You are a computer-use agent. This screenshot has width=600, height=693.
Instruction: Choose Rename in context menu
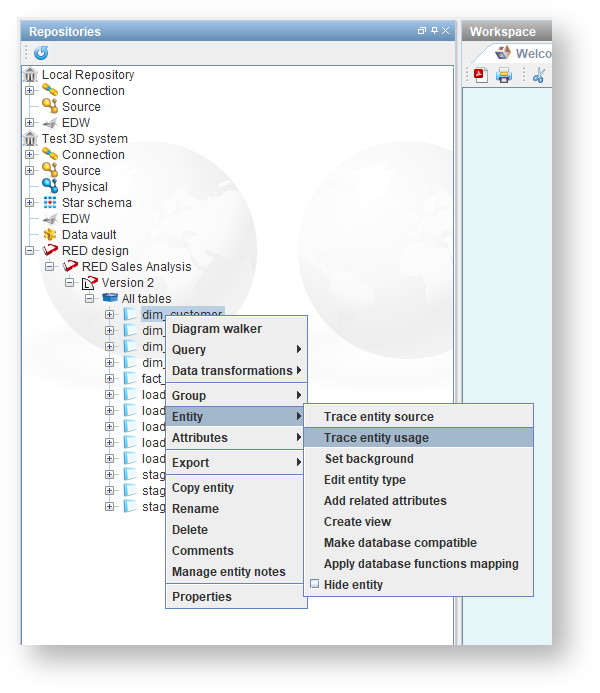pos(236,509)
